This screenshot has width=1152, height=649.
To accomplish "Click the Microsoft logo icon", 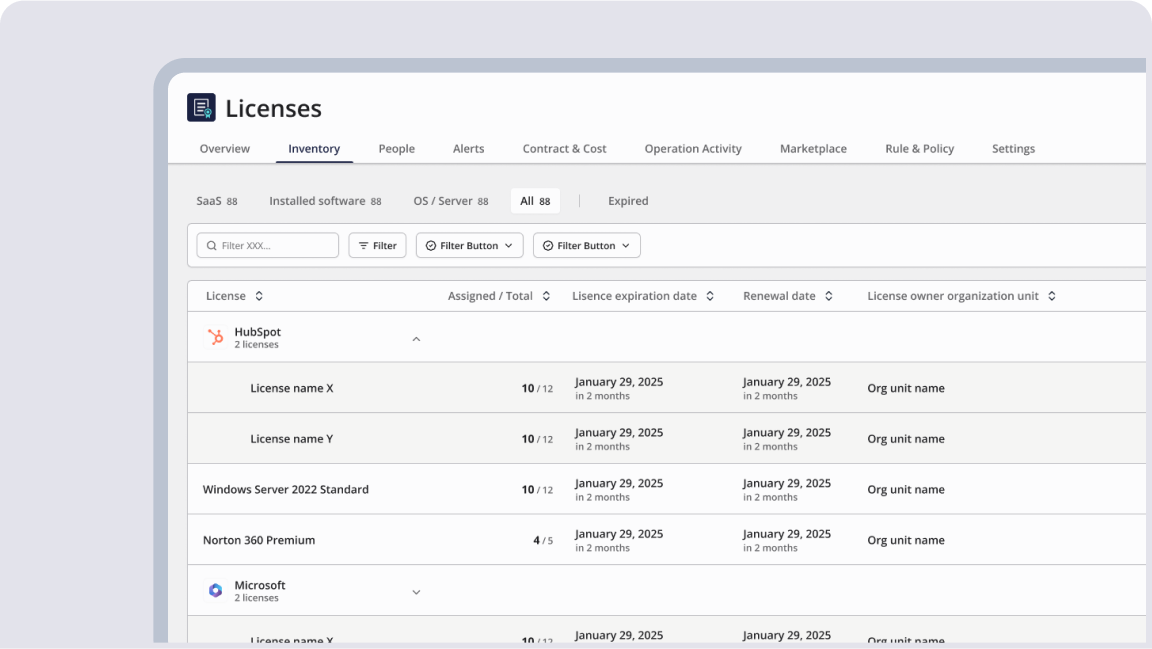I will (x=215, y=591).
